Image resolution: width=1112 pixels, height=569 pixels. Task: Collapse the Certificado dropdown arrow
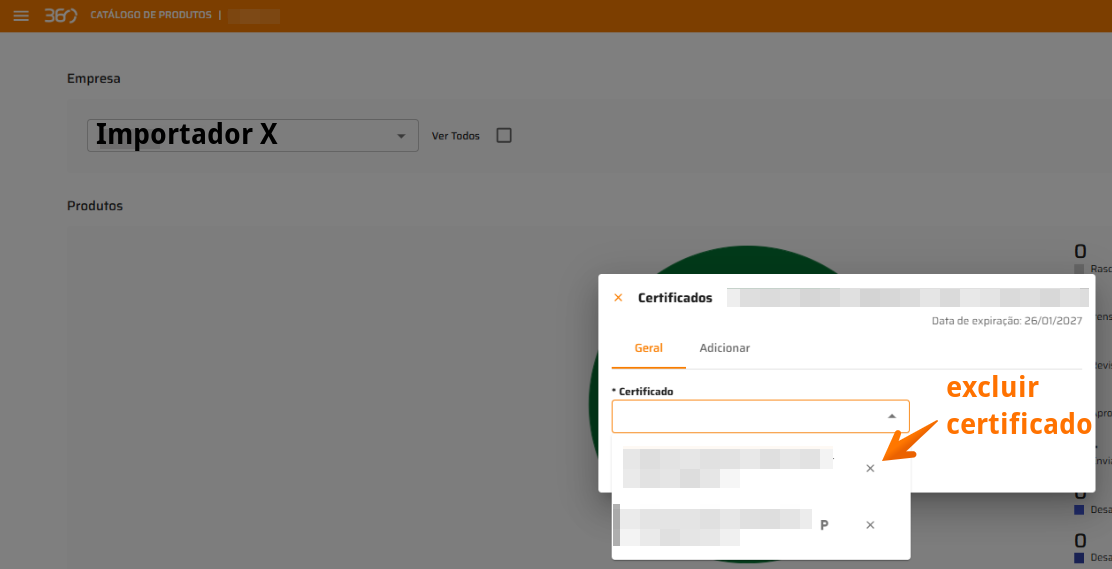click(891, 416)
